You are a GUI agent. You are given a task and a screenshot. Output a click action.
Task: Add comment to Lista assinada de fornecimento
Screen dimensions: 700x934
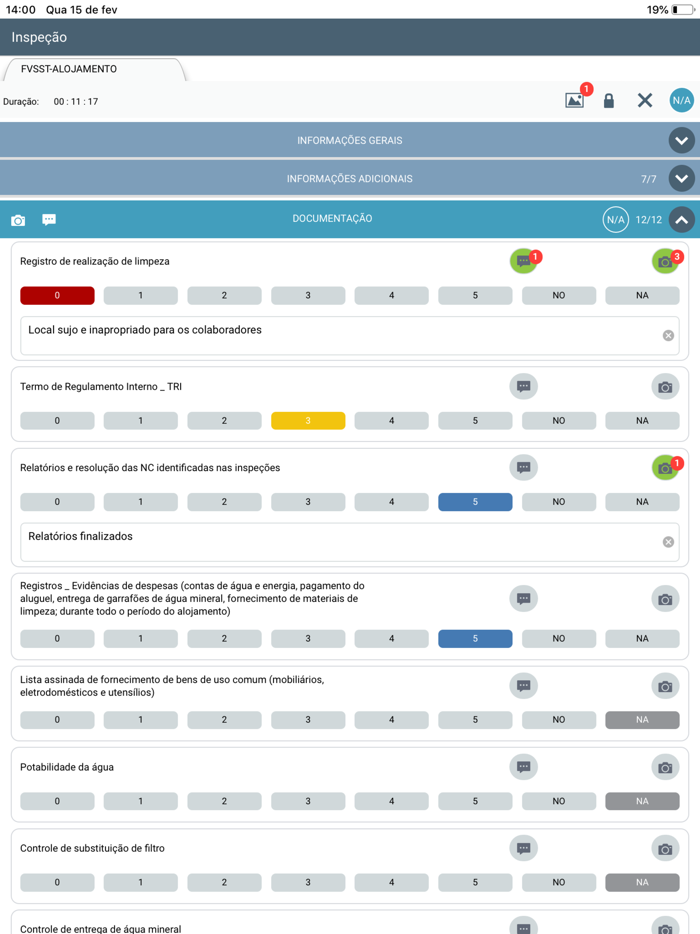click(x=524, y=686)
